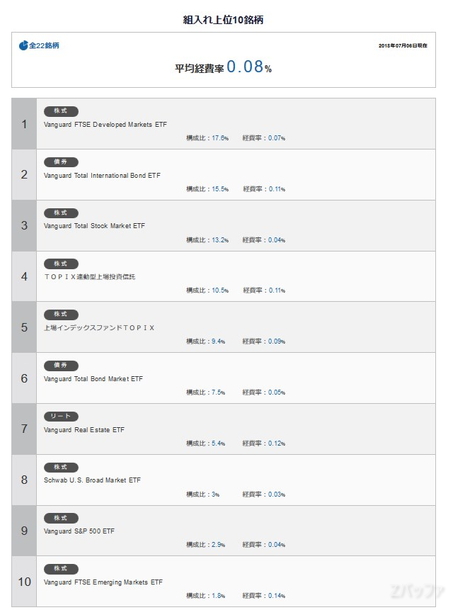Open Vanguard Total International Bond ETF entry
453x610 pixels.
pyautogui.click(x=102, y=175)
